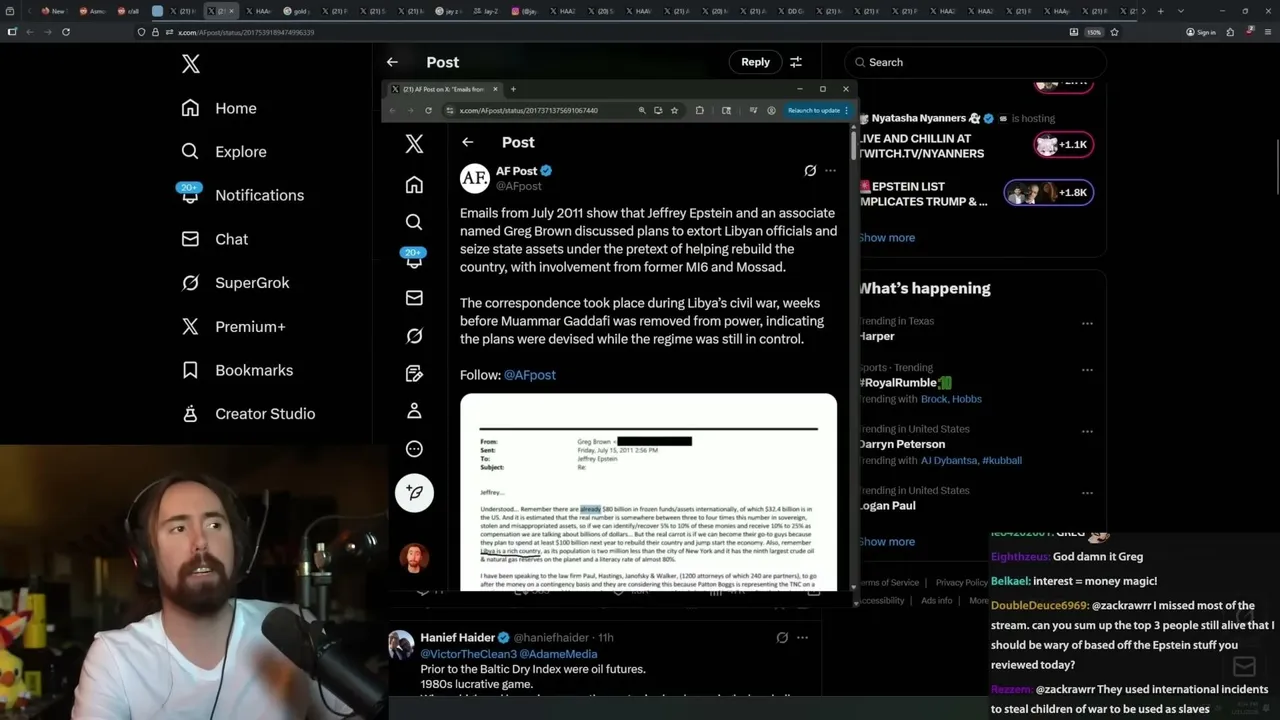The width and height of the screenshot is (1280, 720).
Task: Click the Reply button in the background post
Action: click(755, 62)
